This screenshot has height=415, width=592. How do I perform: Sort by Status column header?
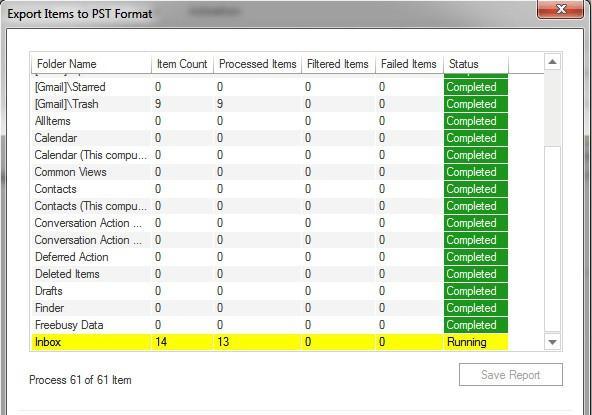(476, 64)
